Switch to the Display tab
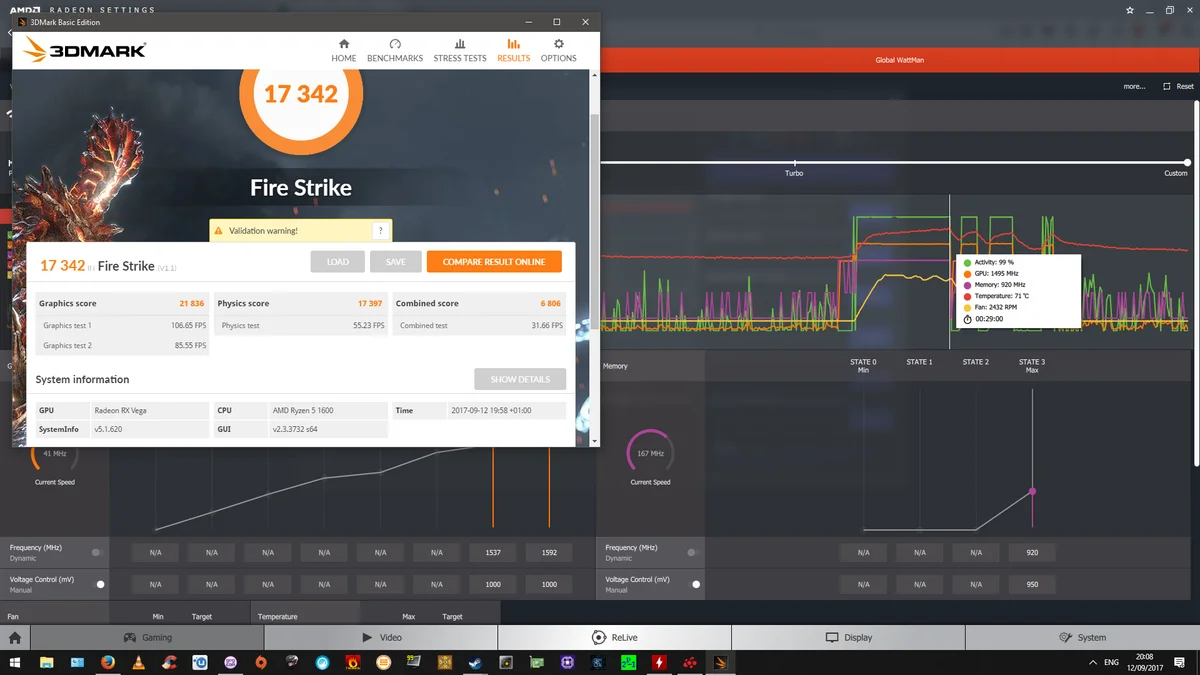Image resolution: width=1200 pixels, height=675 pixels. [848, 637]
